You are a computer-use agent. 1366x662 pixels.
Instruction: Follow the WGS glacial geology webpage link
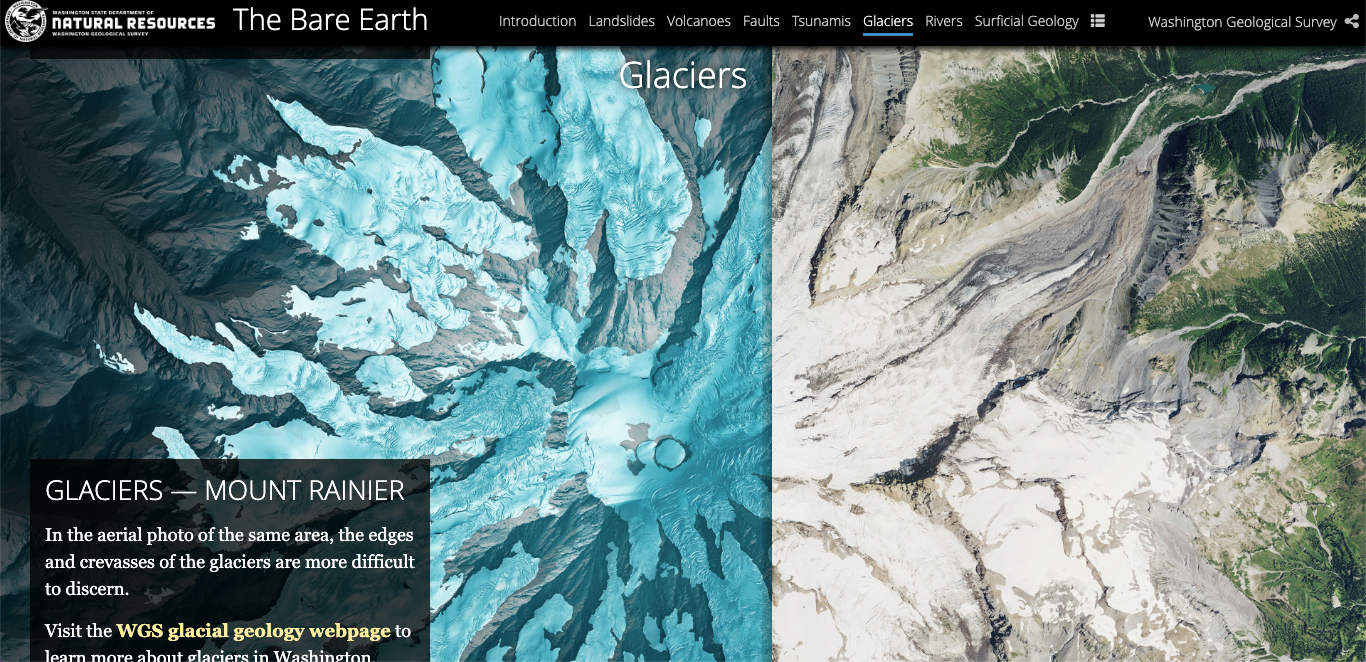pos(253,631)
